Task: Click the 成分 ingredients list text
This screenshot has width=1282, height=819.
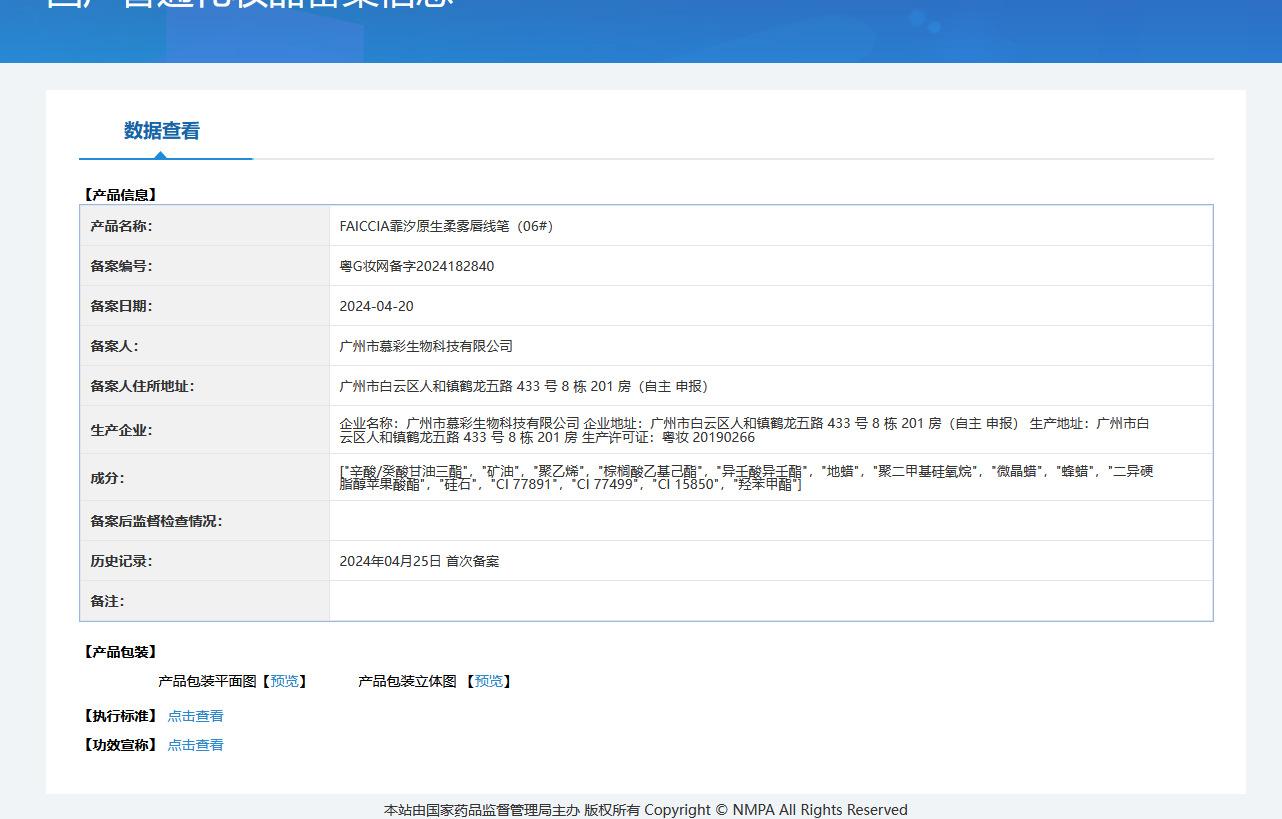Action: coord(746,477)
